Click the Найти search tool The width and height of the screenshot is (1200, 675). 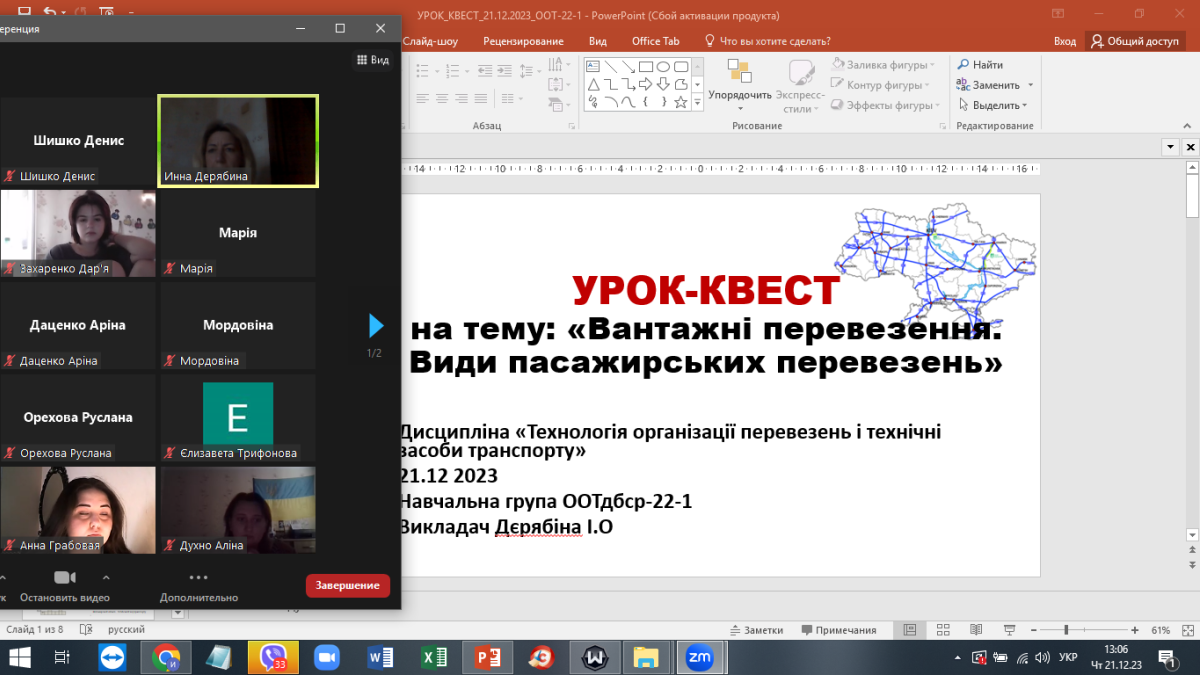pyautogui.click(x=979, y=65)
